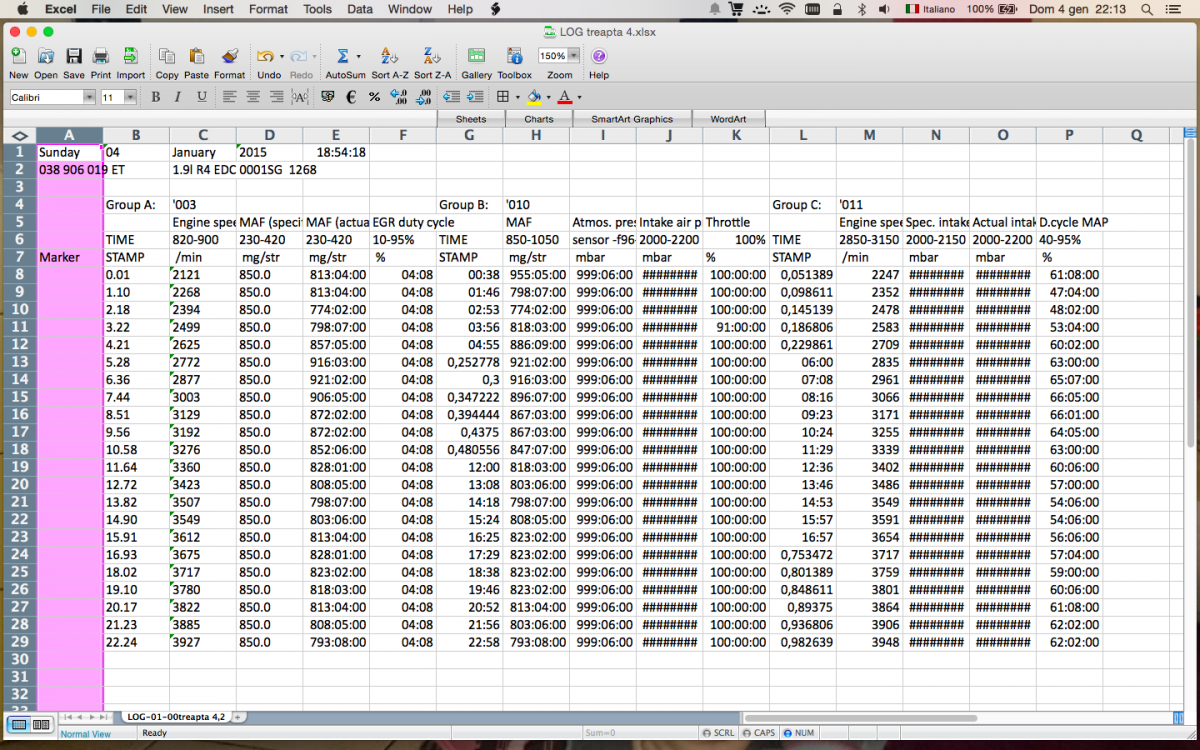Open the Insert menu
The height and width of the screenshot is (750, 1200).
tap(218, 9)
